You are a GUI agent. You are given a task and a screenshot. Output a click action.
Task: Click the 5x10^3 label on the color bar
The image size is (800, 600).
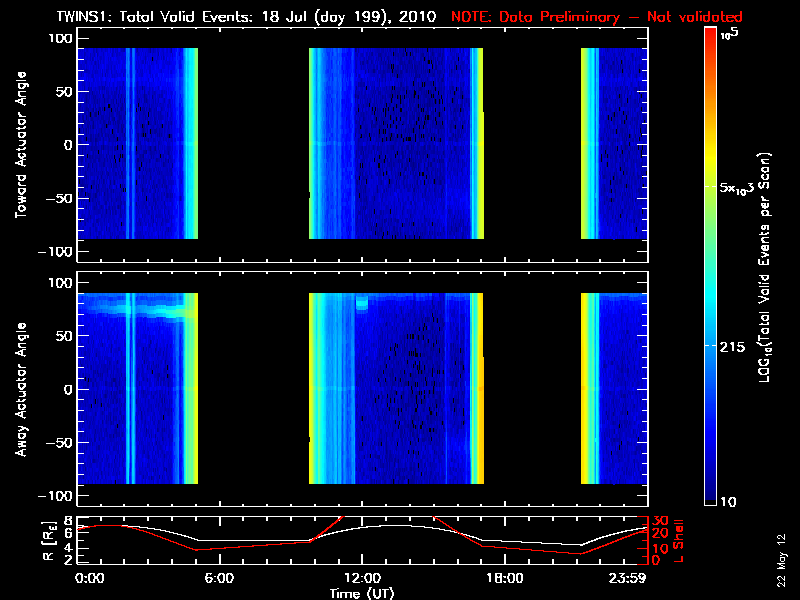(742, 189)
